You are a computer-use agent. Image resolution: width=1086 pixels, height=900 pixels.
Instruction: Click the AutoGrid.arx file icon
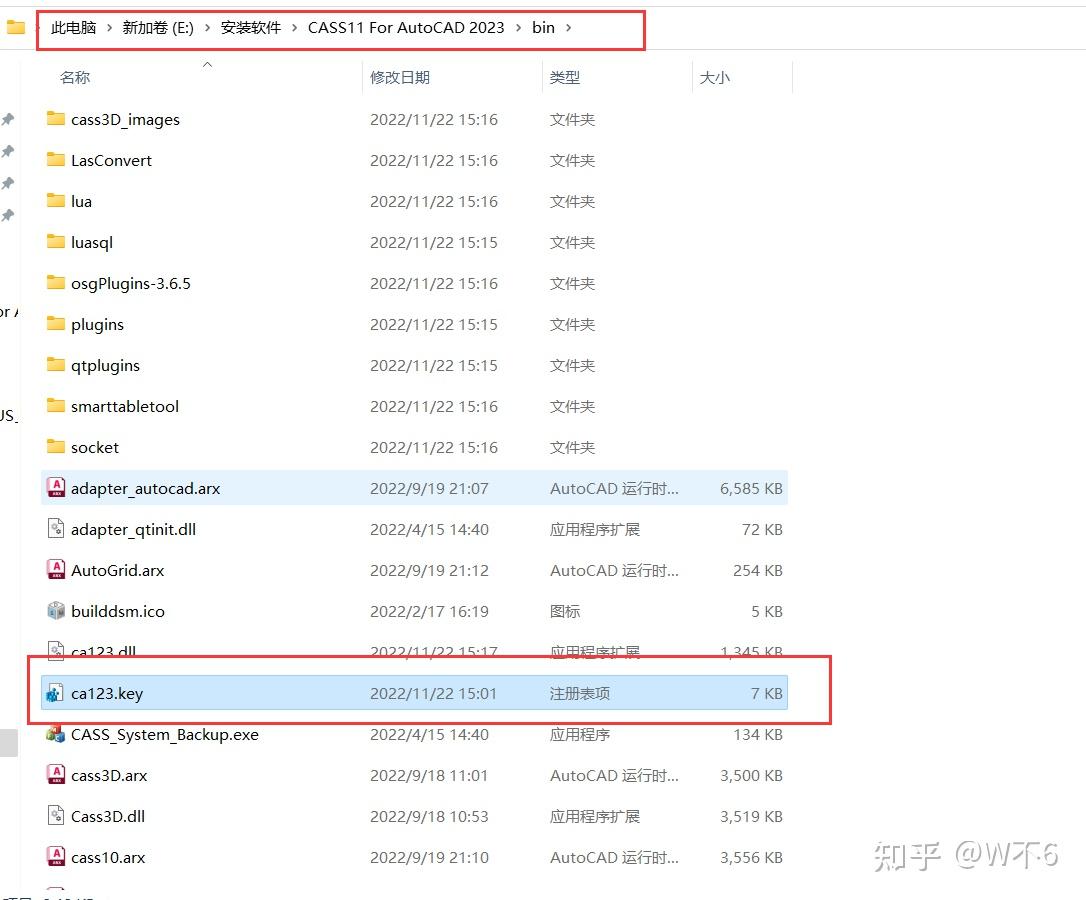(56, 570)
